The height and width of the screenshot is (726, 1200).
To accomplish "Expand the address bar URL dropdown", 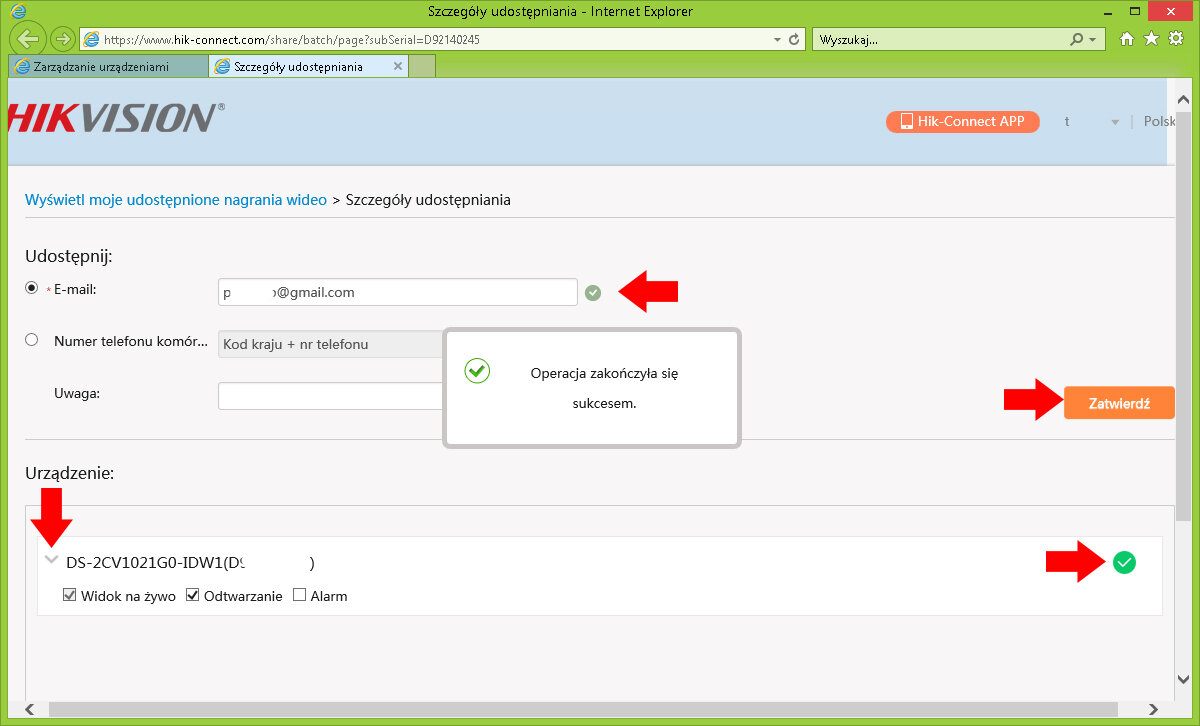I will 777,40.
